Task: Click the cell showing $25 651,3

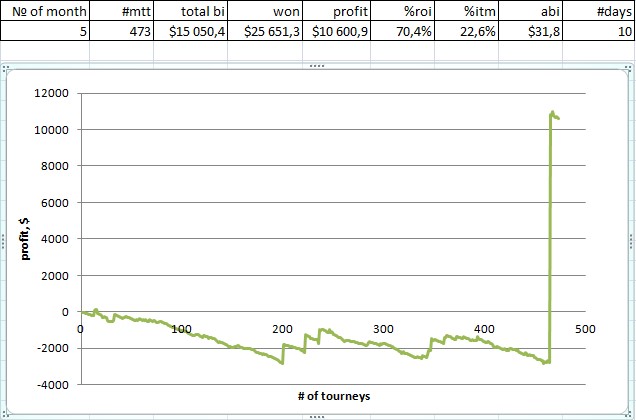Action: pos(265,31)
